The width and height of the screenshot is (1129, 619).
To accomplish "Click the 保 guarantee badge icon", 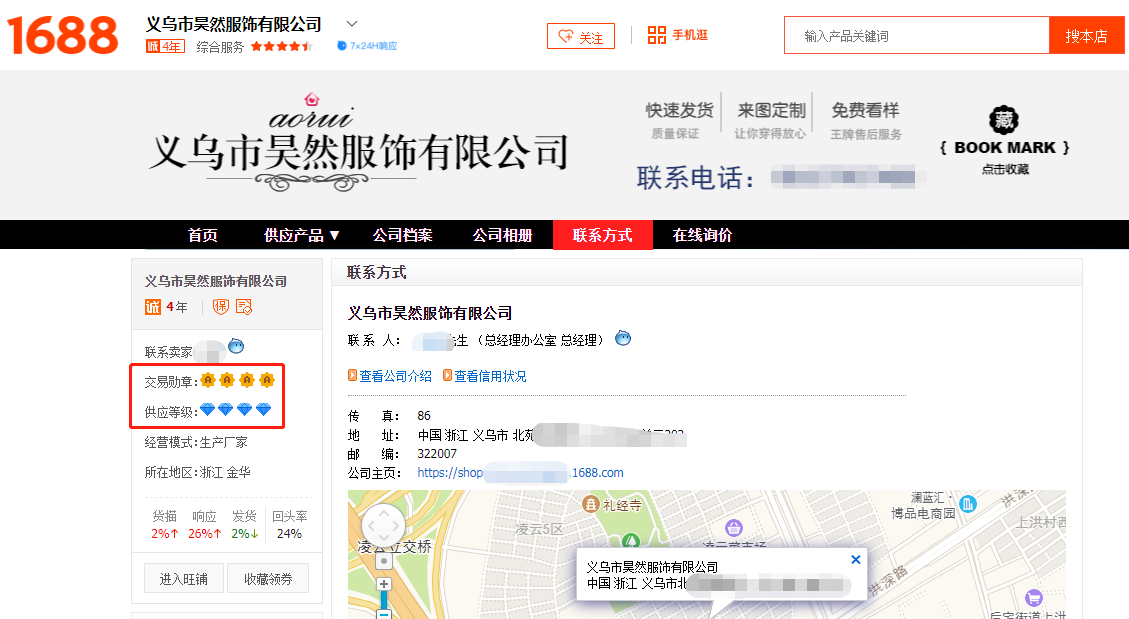I will point(221,307).
